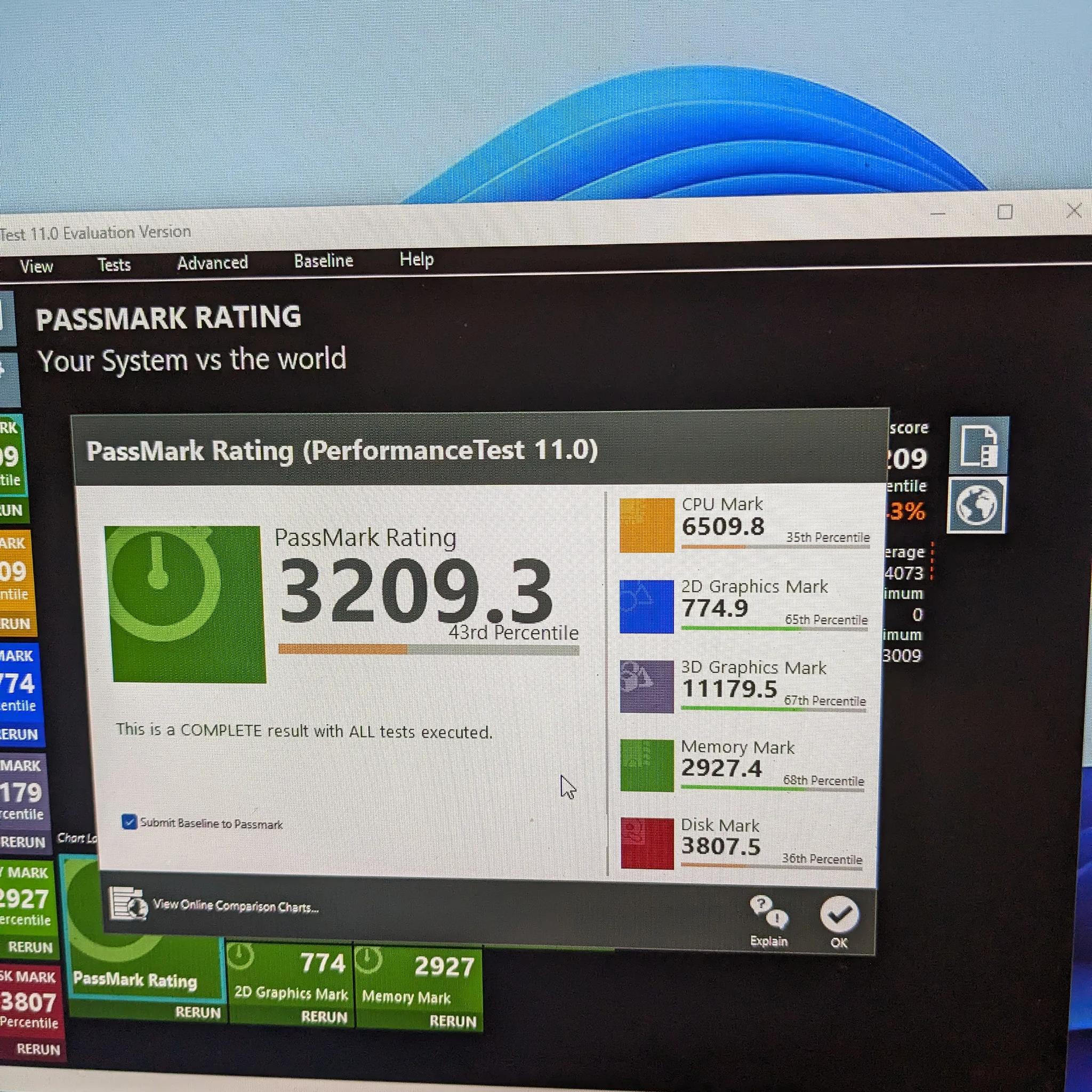Click the globe icon beside the dialog

(x=977, y=505)
